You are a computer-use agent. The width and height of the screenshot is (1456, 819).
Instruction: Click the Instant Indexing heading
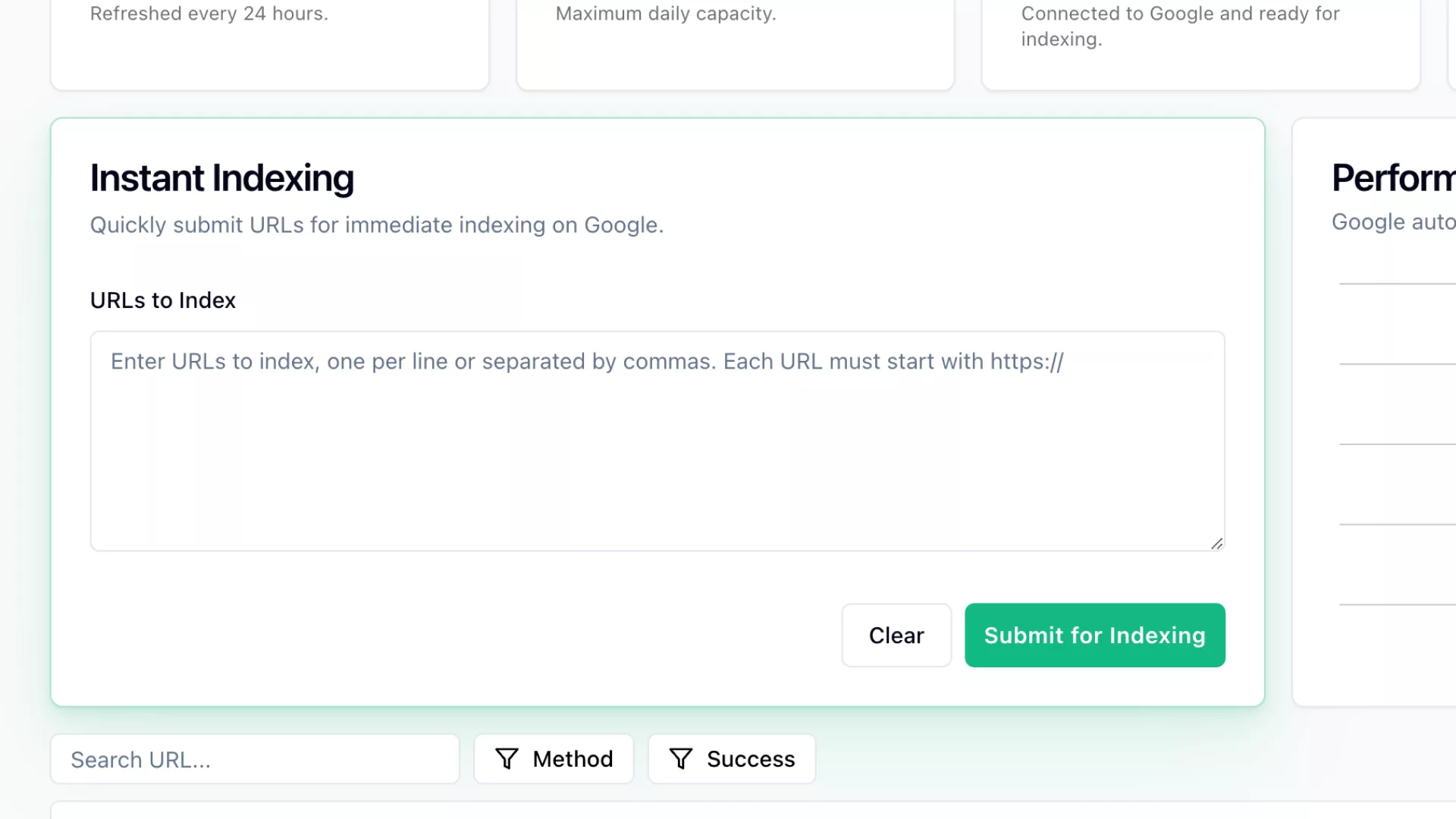[x=221, y=178]
